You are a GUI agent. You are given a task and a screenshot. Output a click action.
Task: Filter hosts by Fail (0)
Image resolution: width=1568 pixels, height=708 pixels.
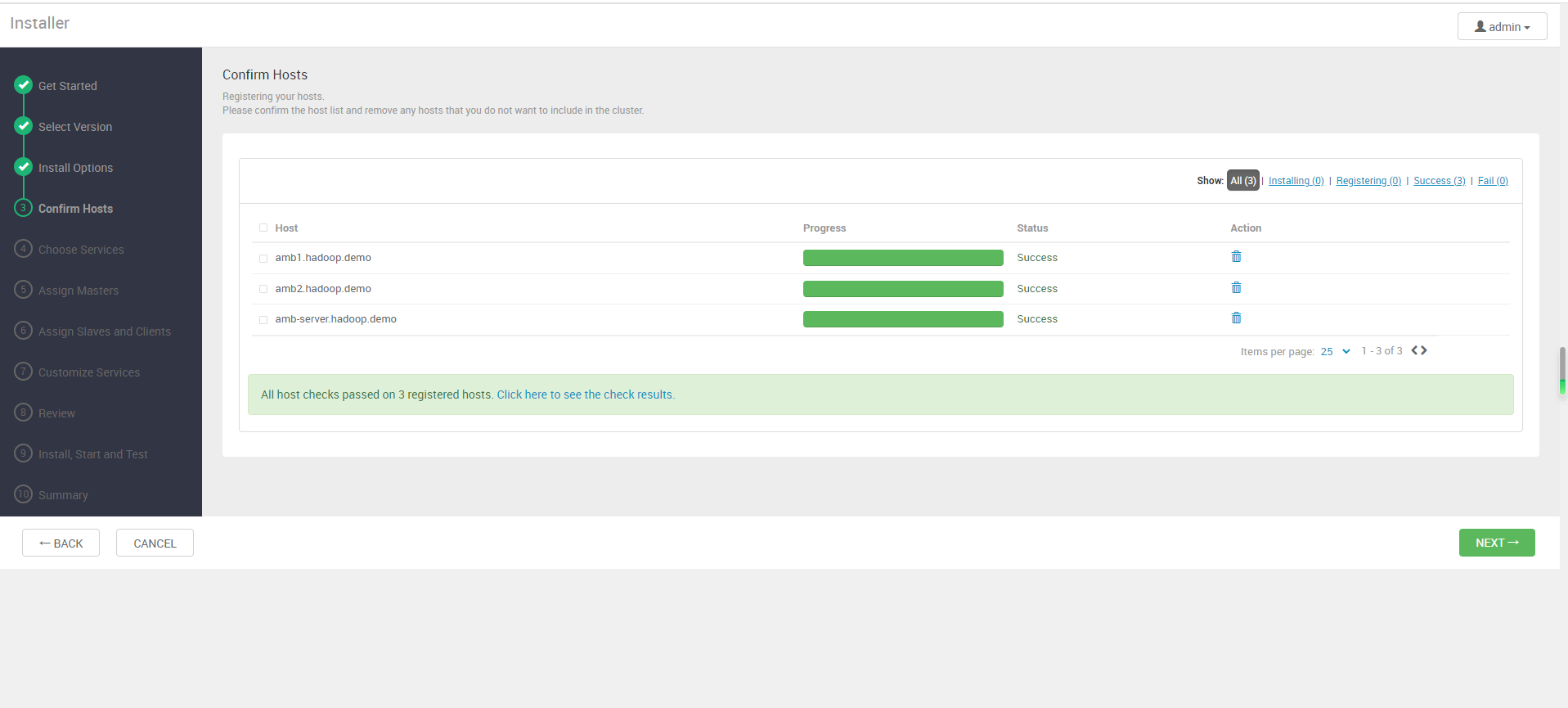point(1493,181)
